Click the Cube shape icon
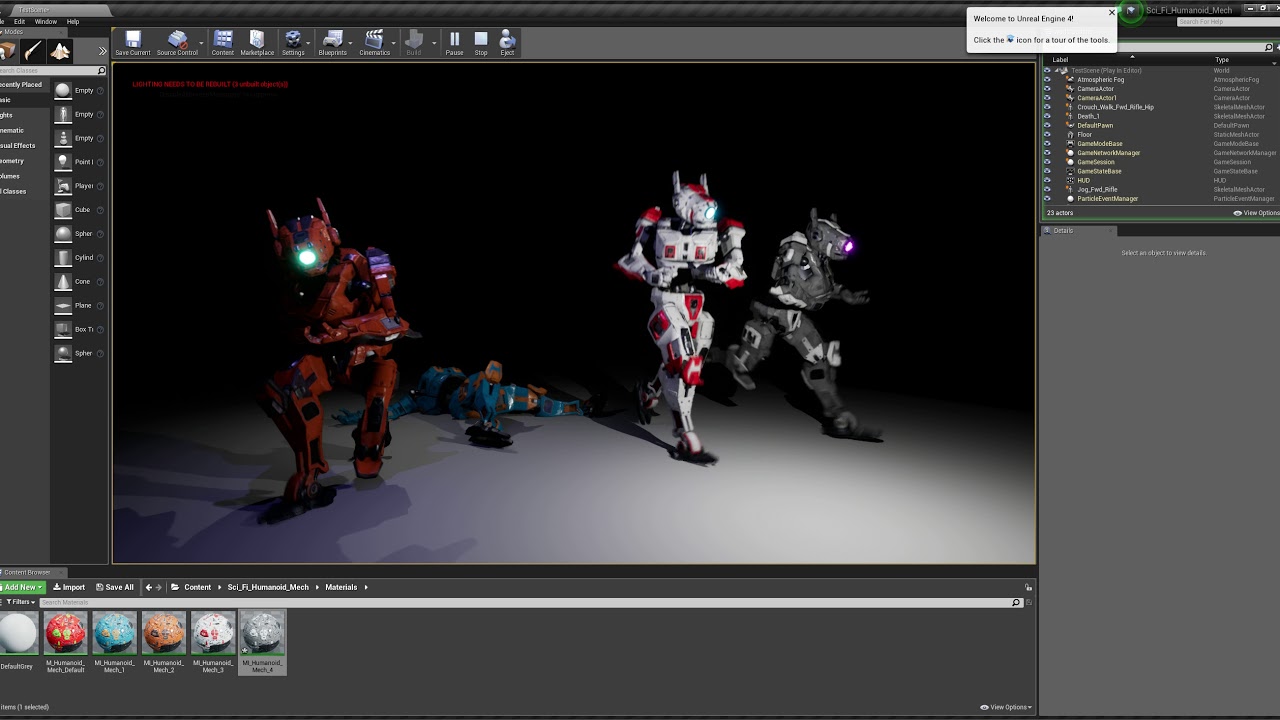Screen dimensions: 1280x720 [63, 210]
